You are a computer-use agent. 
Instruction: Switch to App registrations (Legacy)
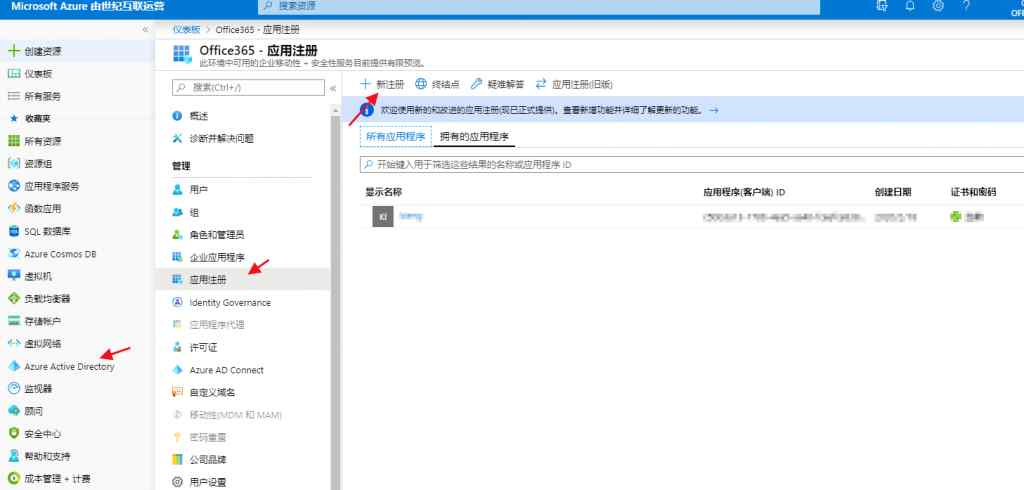pos(574,84)
